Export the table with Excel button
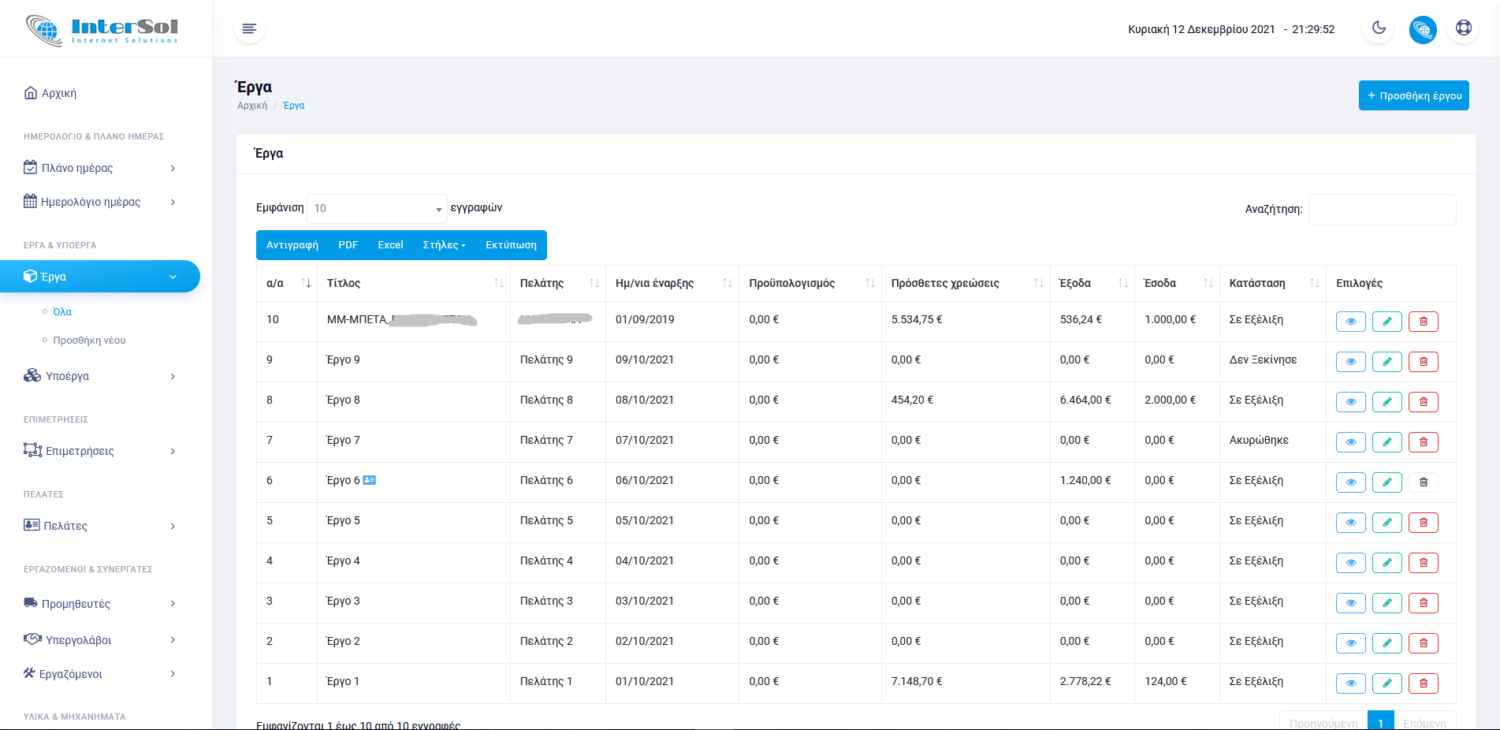 click(390, 245)
